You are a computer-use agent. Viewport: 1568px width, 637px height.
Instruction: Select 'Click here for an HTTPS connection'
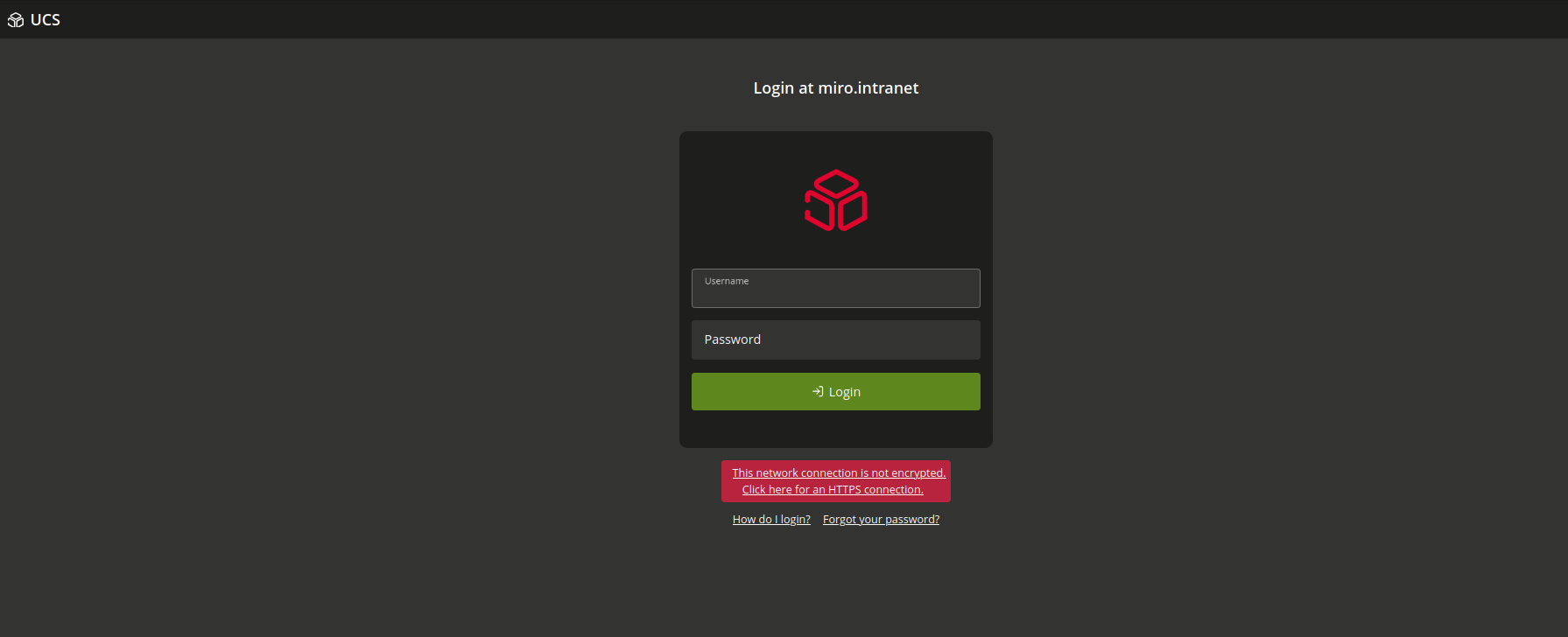pos(833,490)
